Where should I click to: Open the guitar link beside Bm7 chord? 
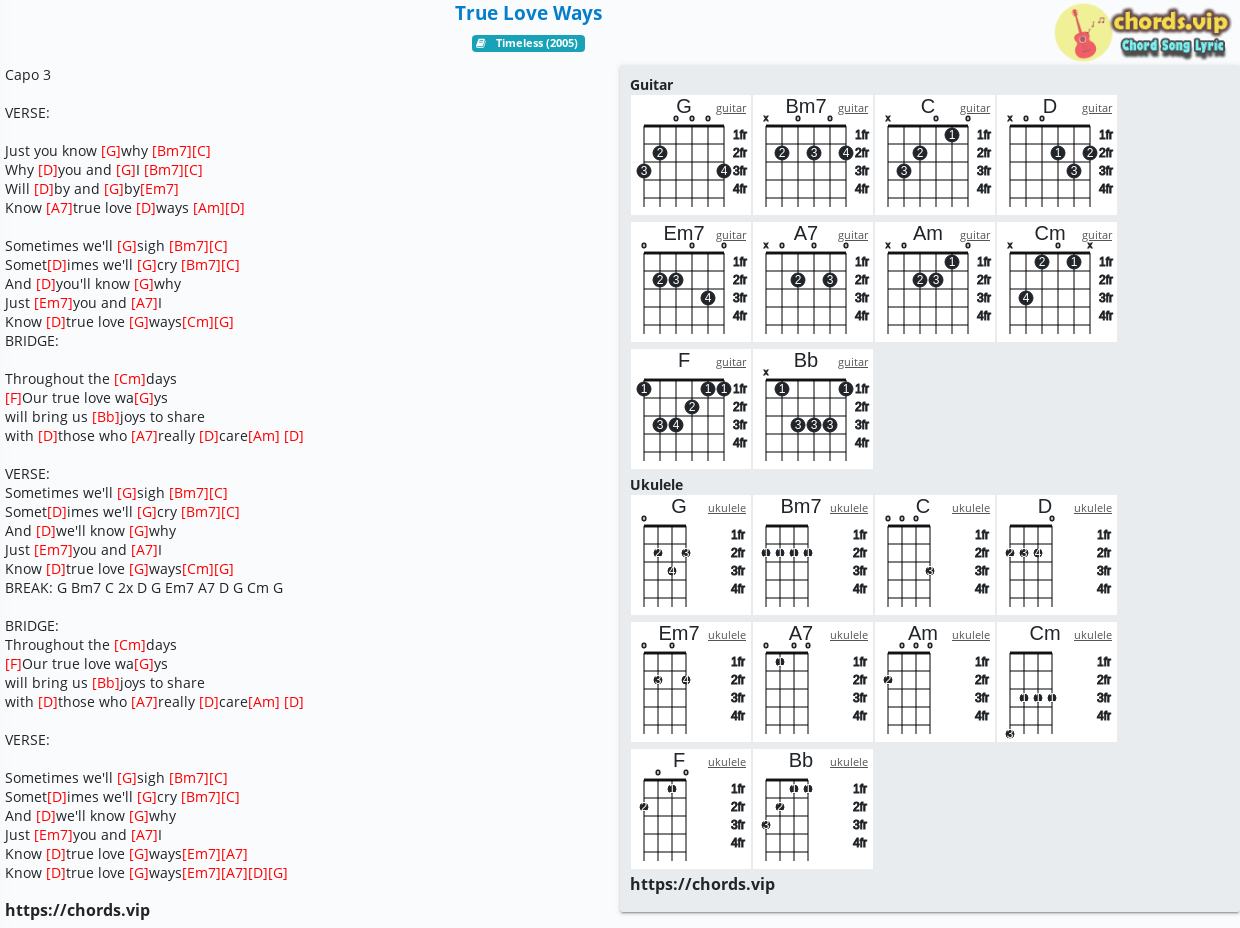pyautogui.click(x=853, y=108)
